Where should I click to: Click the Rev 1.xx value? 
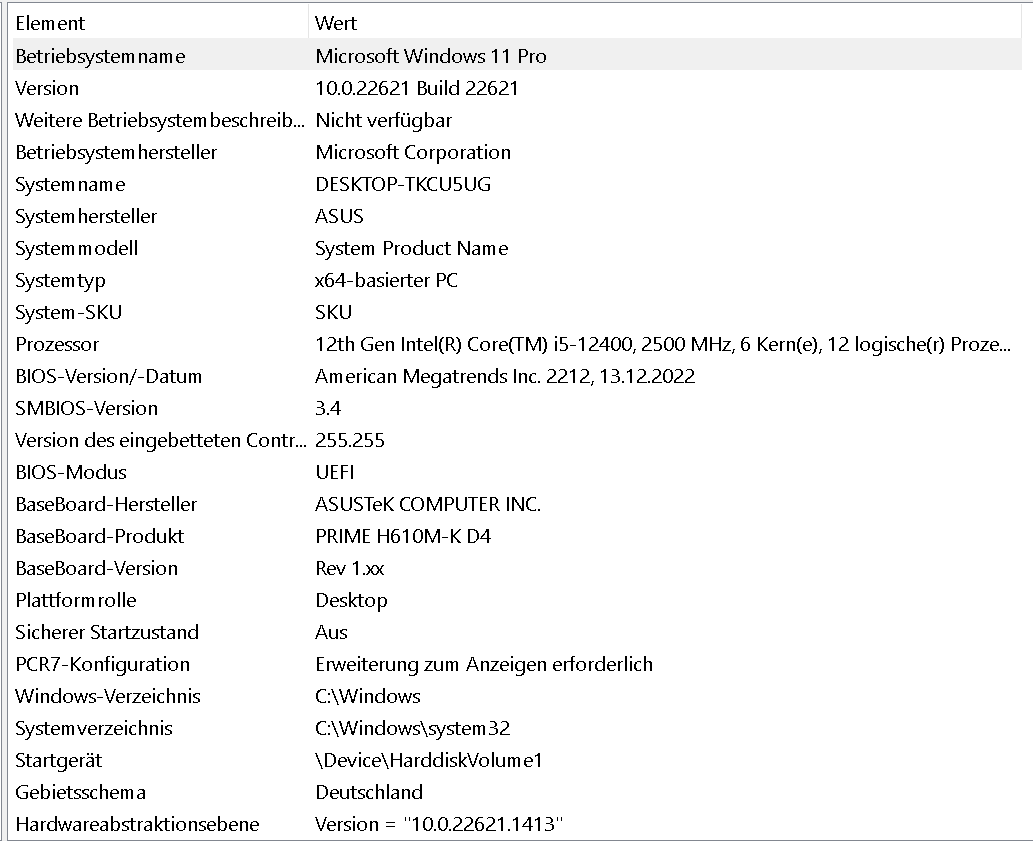coord(350,568)
